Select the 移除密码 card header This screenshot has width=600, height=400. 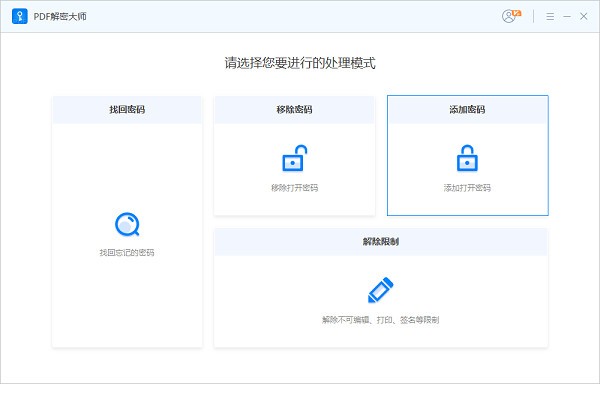click(x=294, y=109)
